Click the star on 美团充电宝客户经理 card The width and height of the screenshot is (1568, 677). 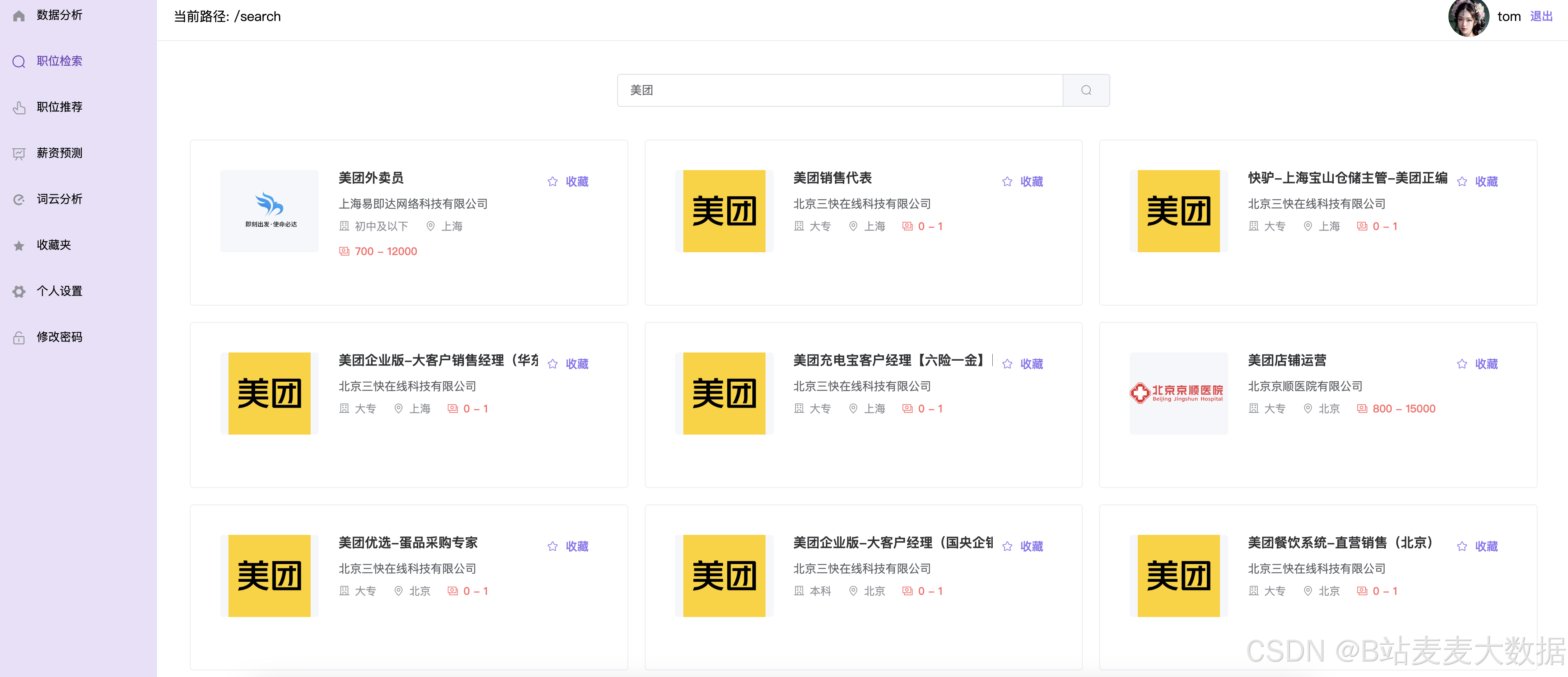(x=1007, y=364)
